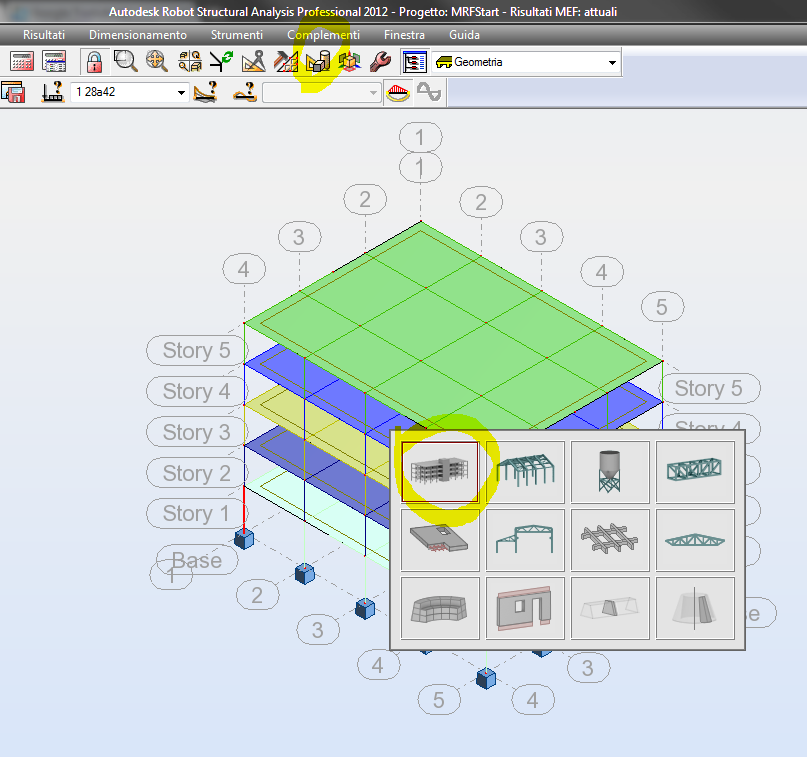This screenshot has width=807, height=757.
Task: Click the colored 3D cube view icon
Action: point(349,61)
